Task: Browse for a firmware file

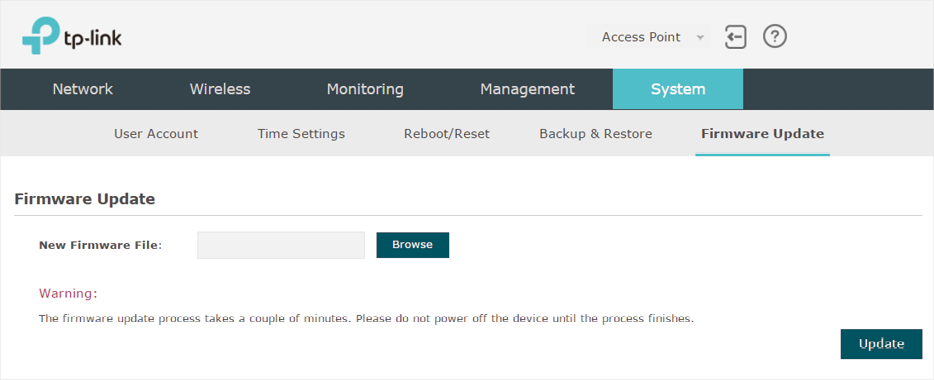Action: point(413,245)
